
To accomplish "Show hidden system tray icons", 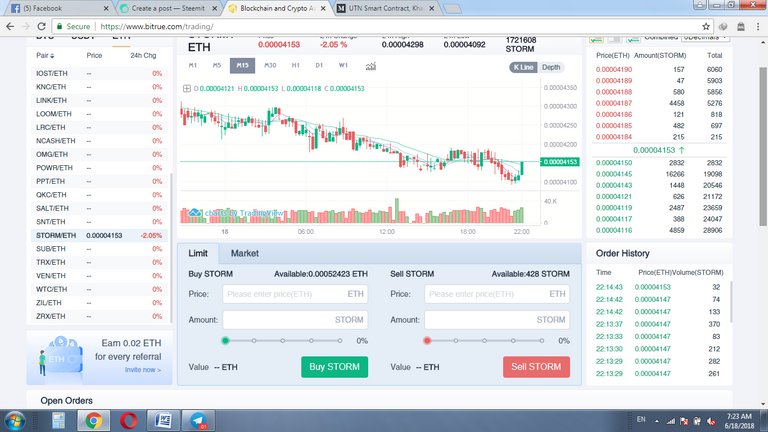I will [x=657, y=421].
